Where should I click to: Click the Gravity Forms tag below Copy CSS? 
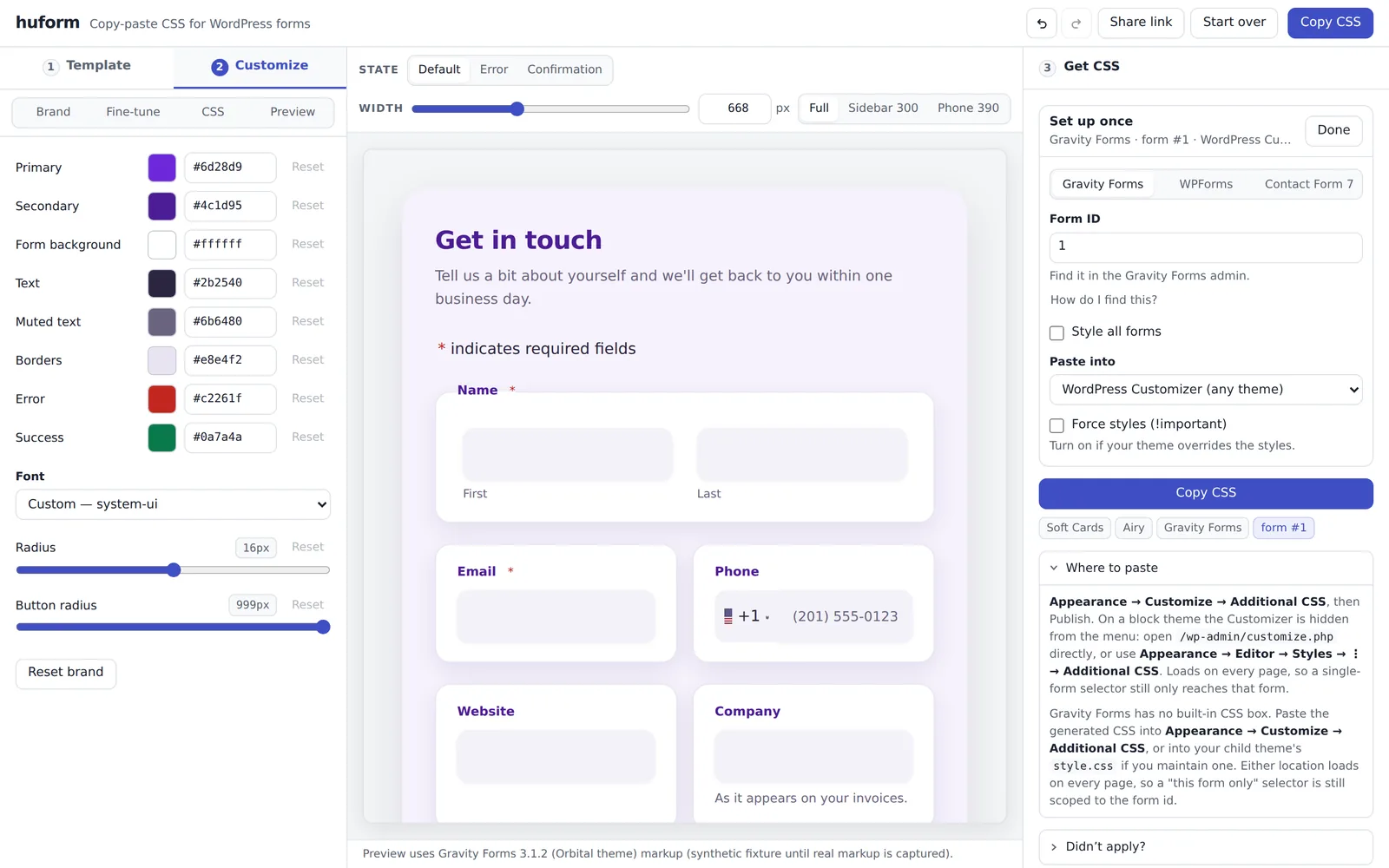(x=1203, y=528)
